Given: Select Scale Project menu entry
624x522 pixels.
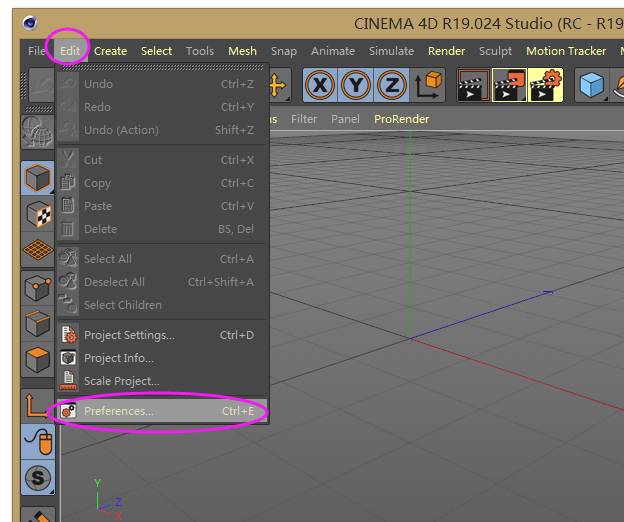Looking at the screenshot, I should 162,381.
